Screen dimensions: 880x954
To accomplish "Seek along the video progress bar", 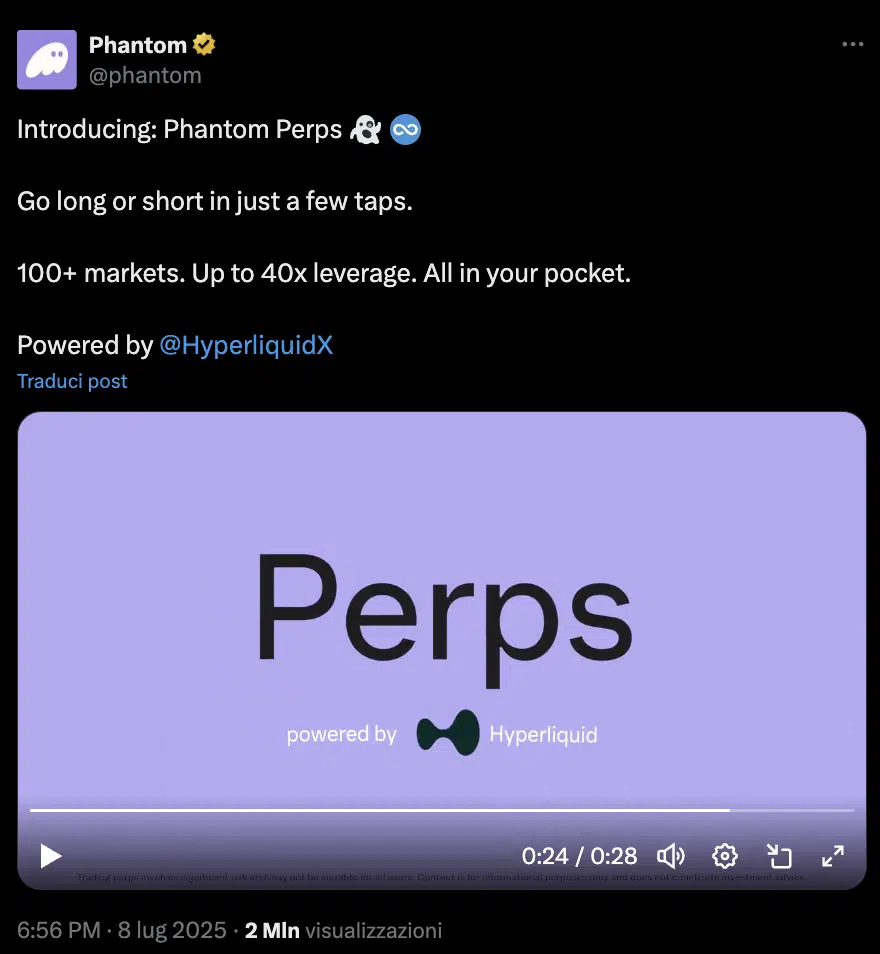I will point(442,810).
